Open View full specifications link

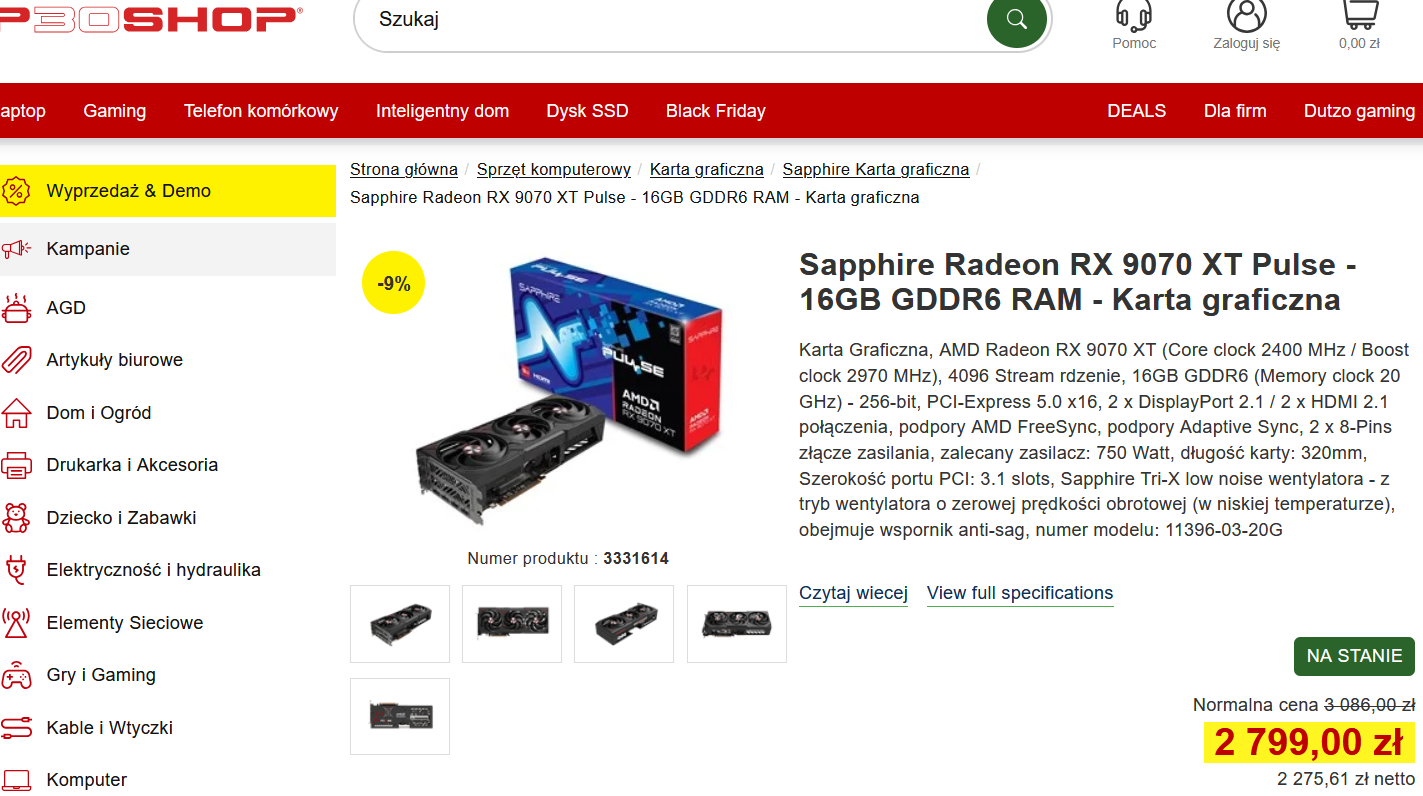point(1020,593)
